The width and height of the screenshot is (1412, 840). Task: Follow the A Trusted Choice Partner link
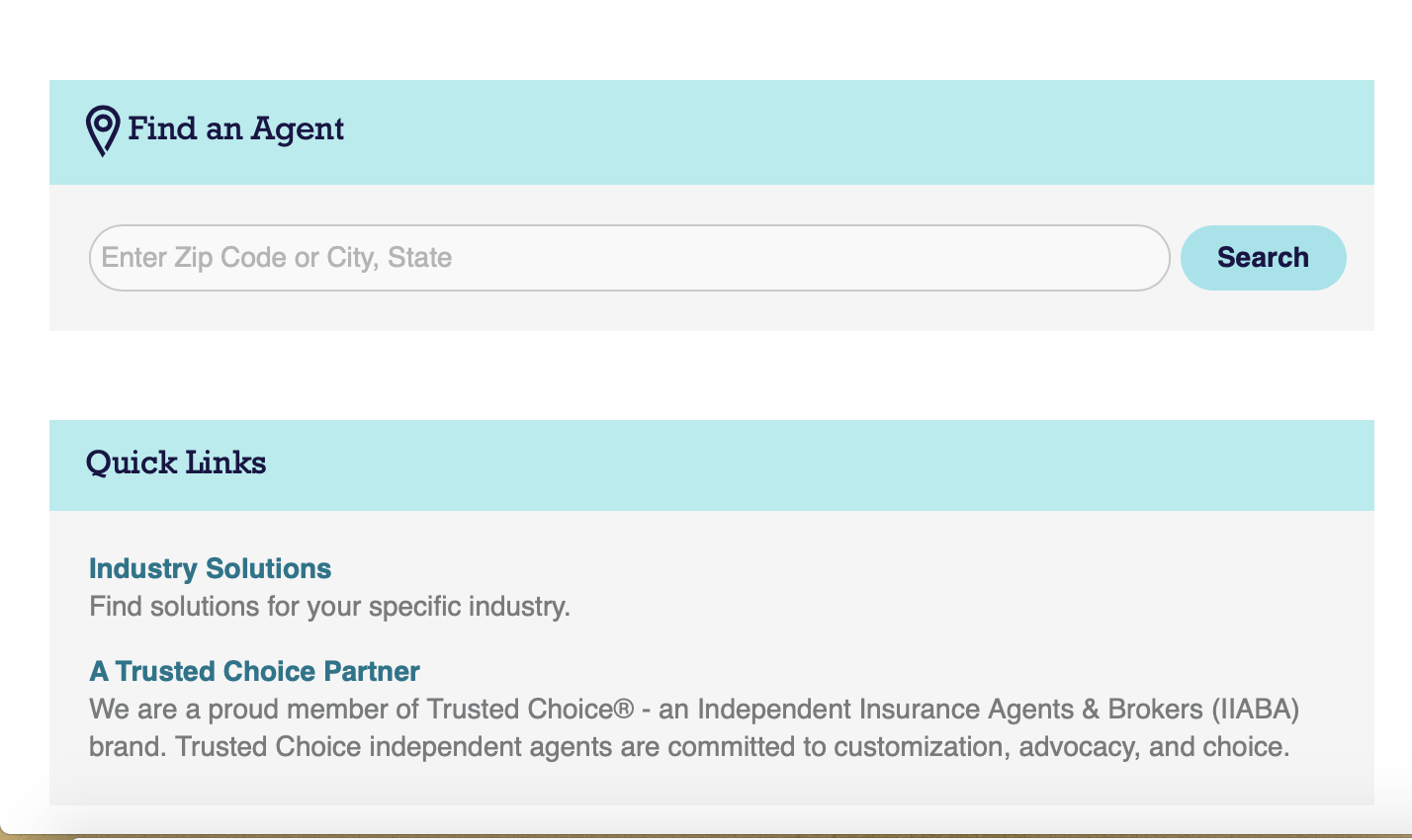pyautogui.click(x=254, y=671)
